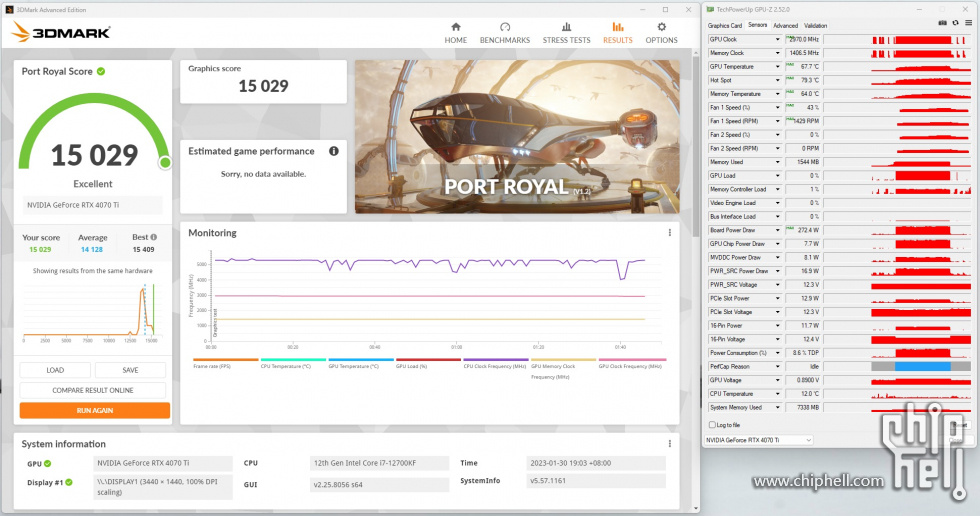Image resolution: width=980 pixels, height=516 pixels.
Task: Open the NVIDIA GeForce RTX 4070 Ti GPU selector
Action: click(x=759, y=440)
